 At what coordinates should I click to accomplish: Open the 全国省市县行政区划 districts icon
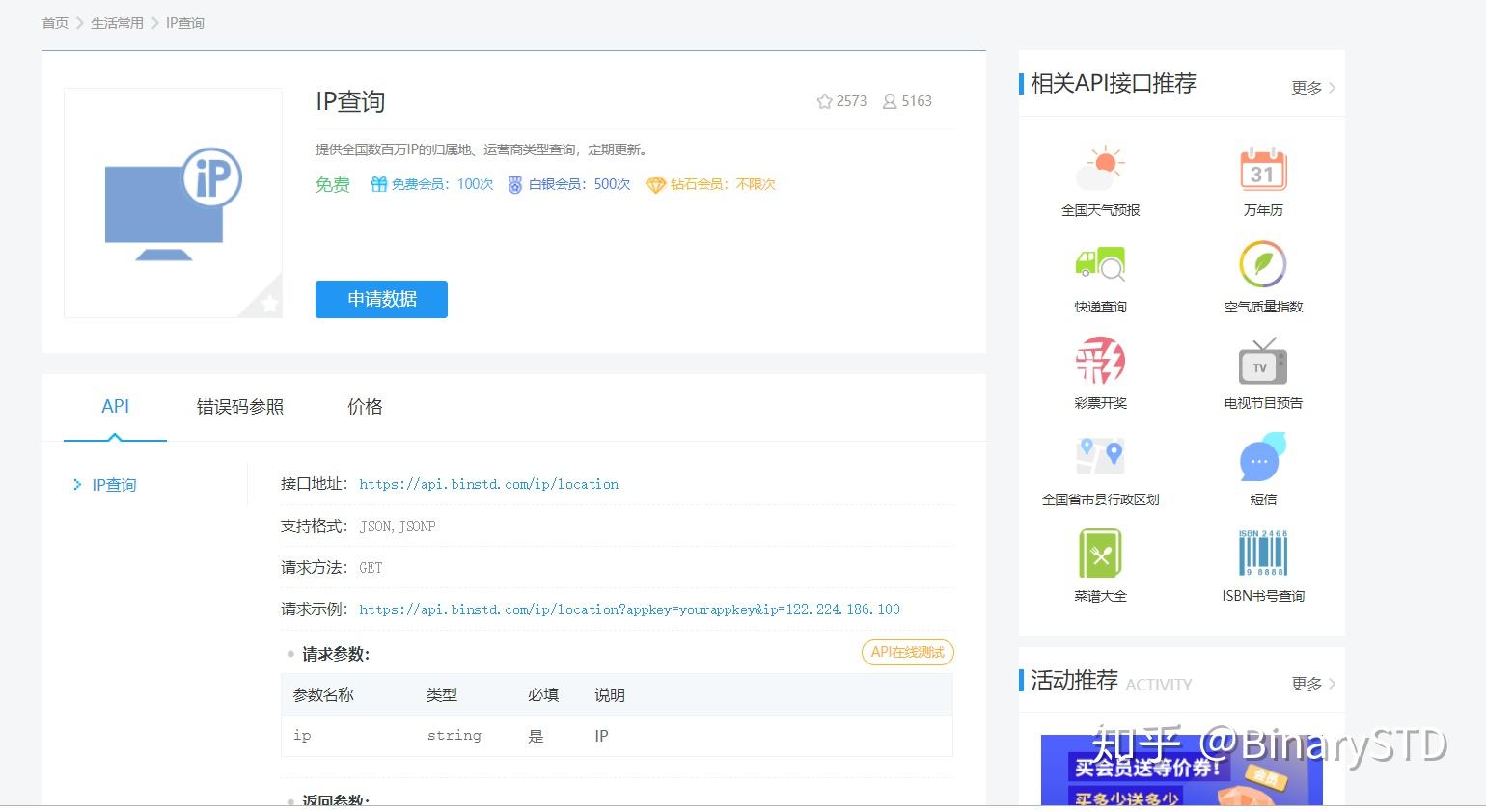click(1100, 456)
